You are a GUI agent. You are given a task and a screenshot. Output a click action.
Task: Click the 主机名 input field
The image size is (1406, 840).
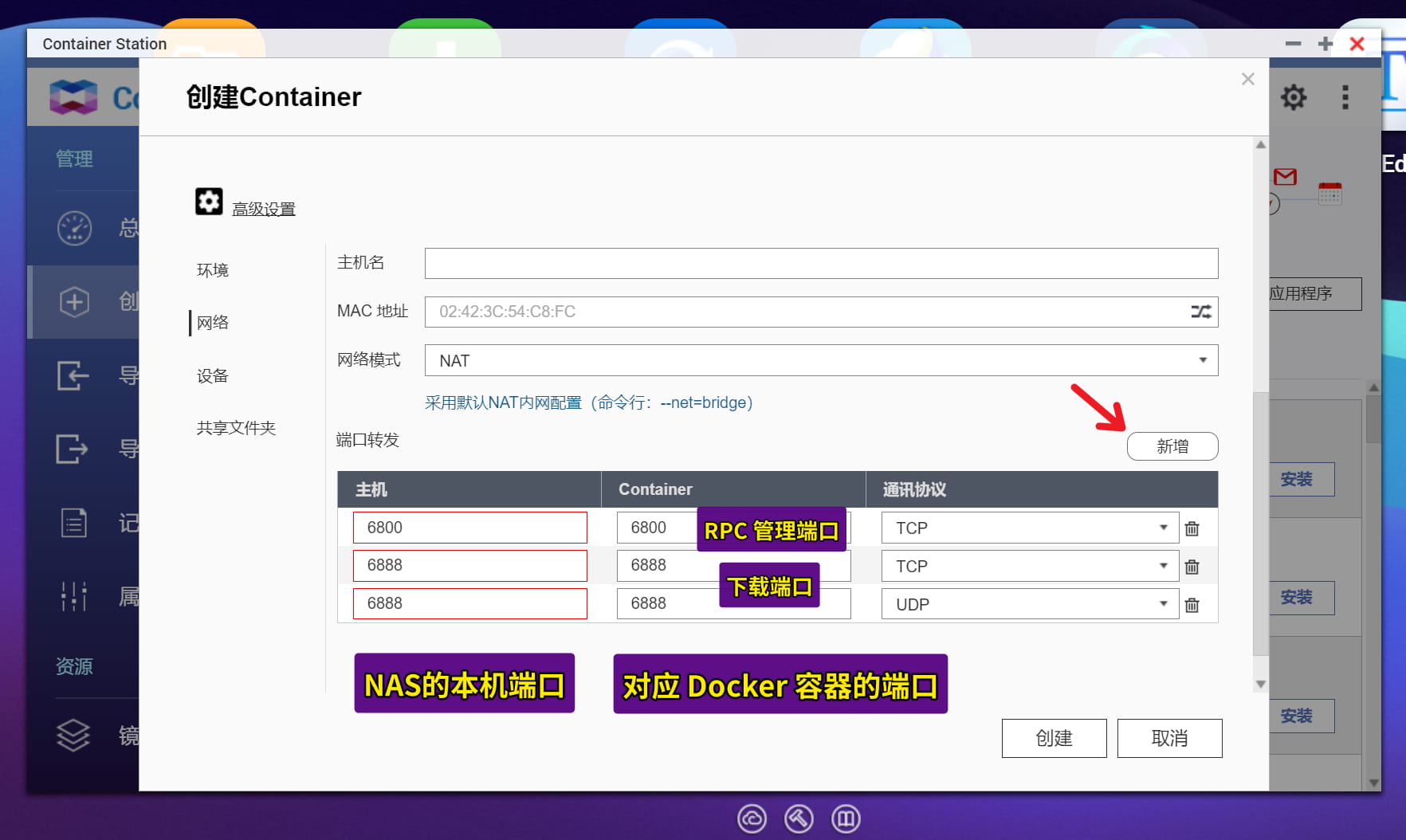click(821, 263)
